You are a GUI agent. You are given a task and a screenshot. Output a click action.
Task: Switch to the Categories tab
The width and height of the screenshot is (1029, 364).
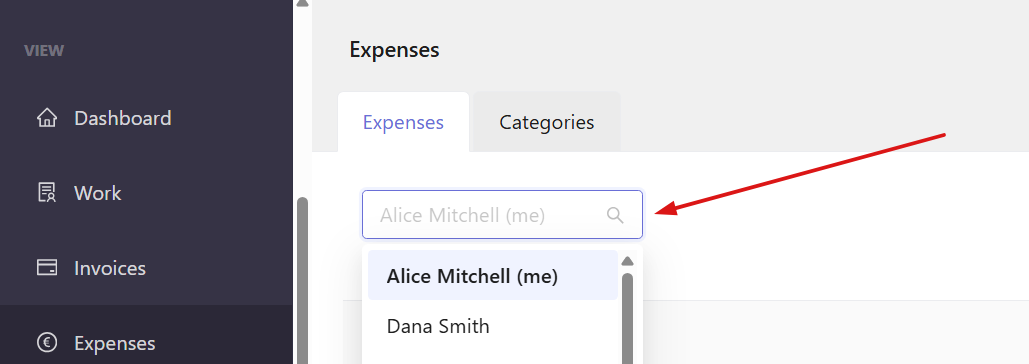547,122
